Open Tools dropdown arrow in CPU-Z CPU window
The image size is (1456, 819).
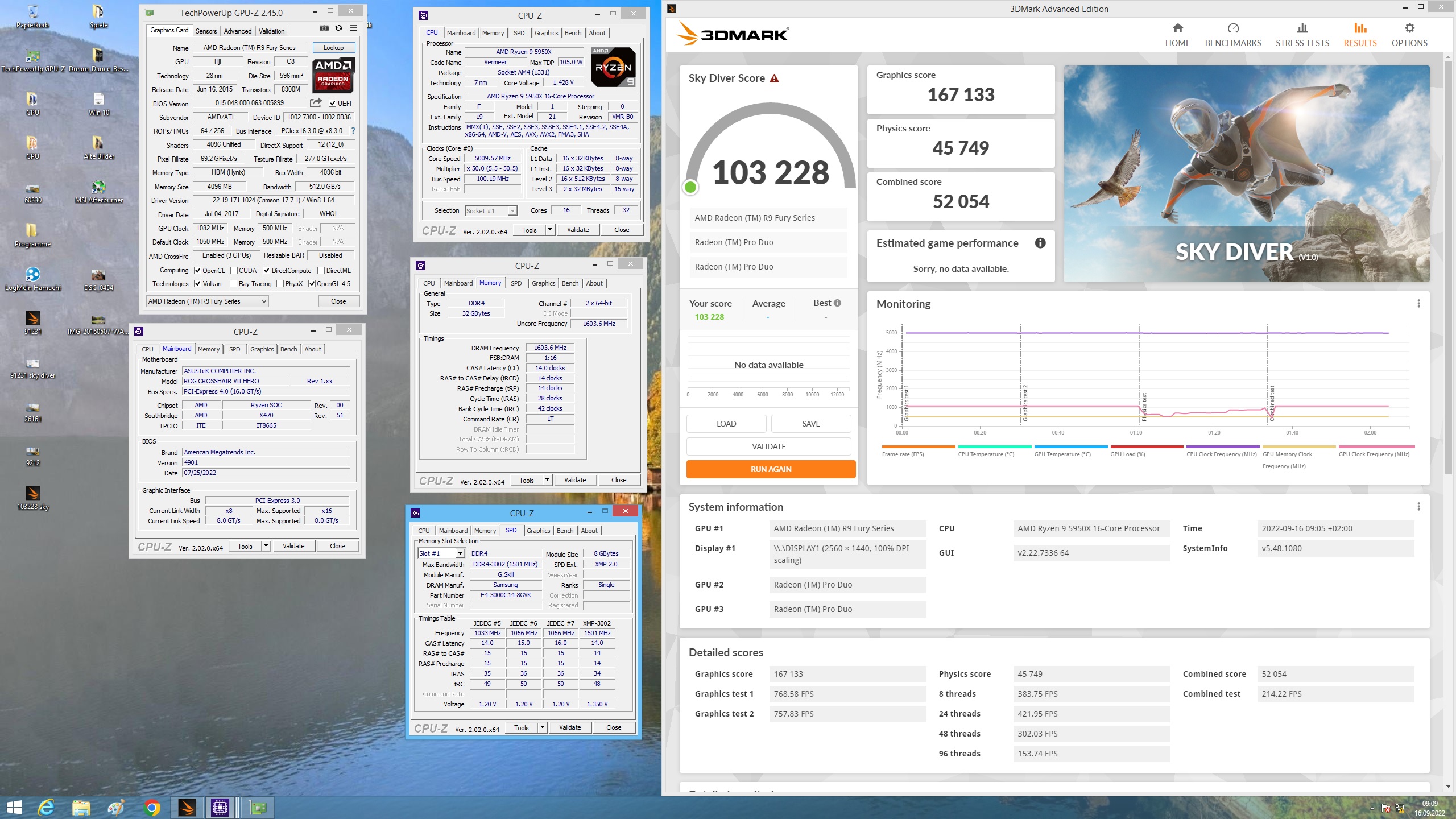click(550, 230)
